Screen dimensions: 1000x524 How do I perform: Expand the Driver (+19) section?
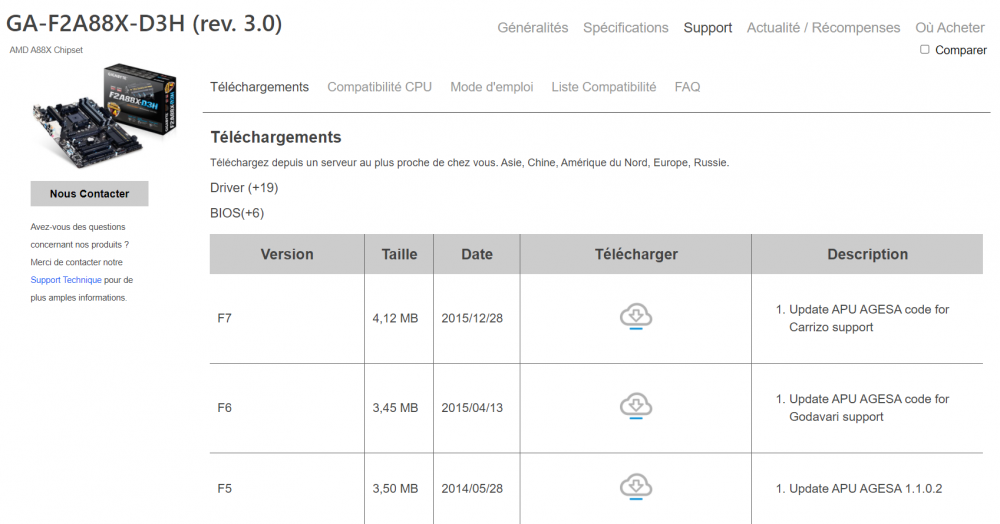tap(244, 187)
